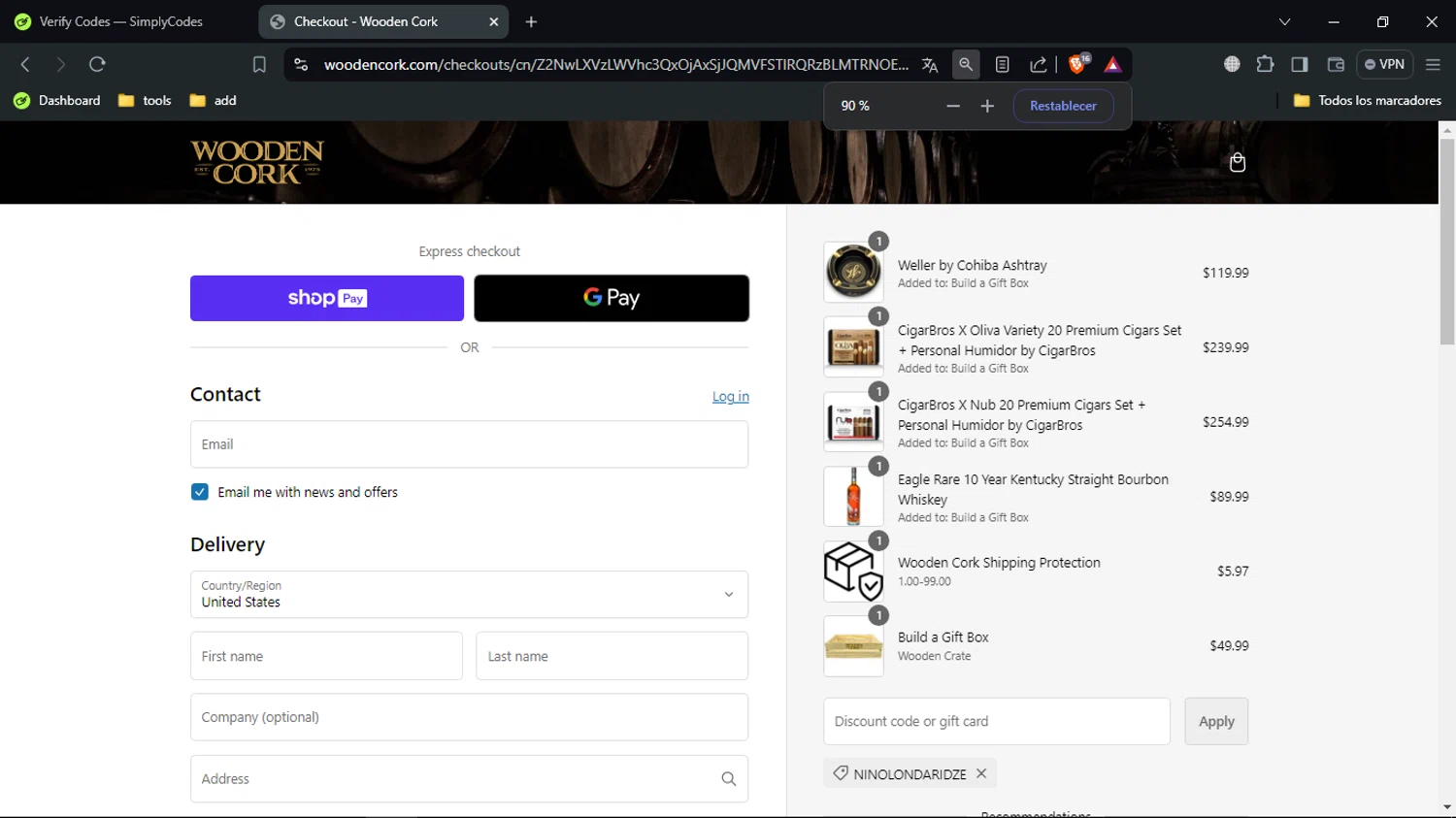The image size is (1456, 818).
Task: Click the page vertical scrollbar
Action: (1447, 242)
